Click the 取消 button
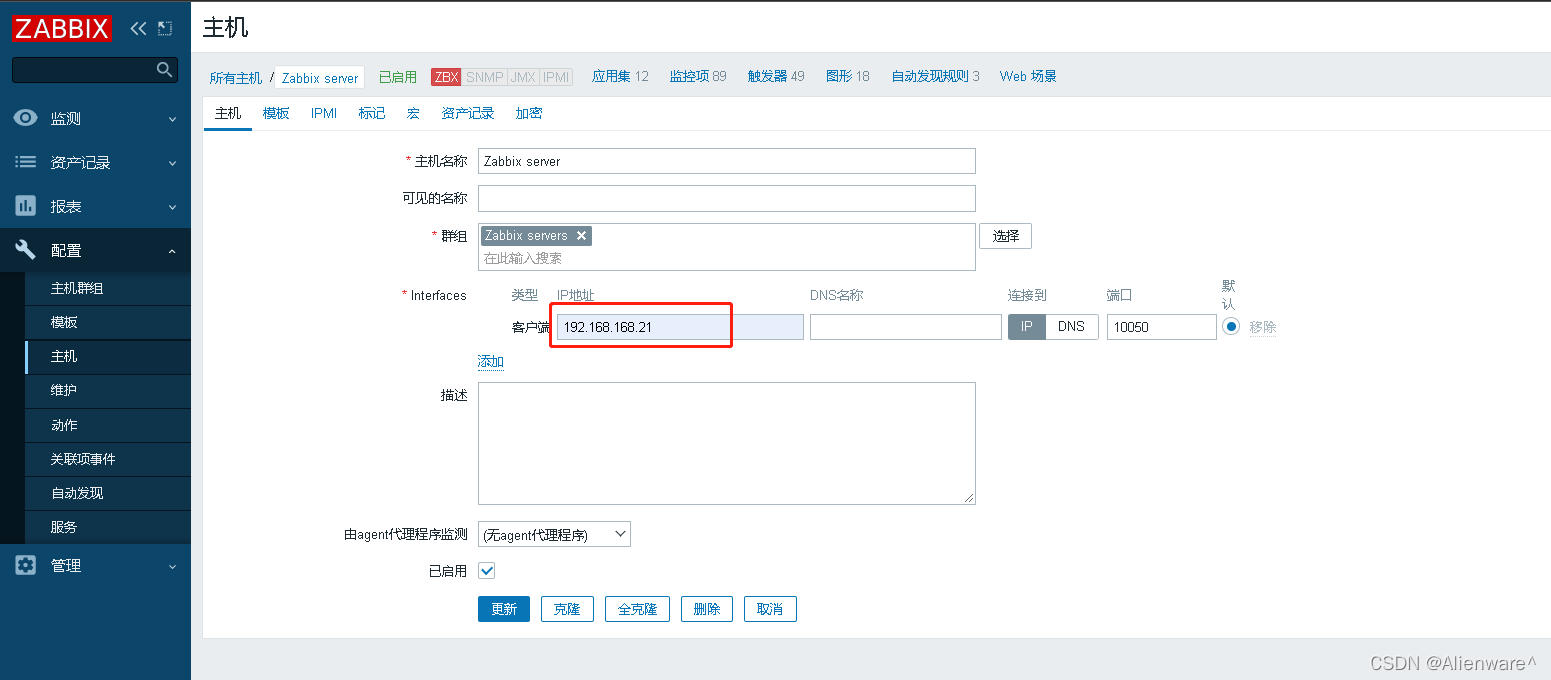Image resolution: width=1551 pixels, height=680 pixels. point(770,609)
